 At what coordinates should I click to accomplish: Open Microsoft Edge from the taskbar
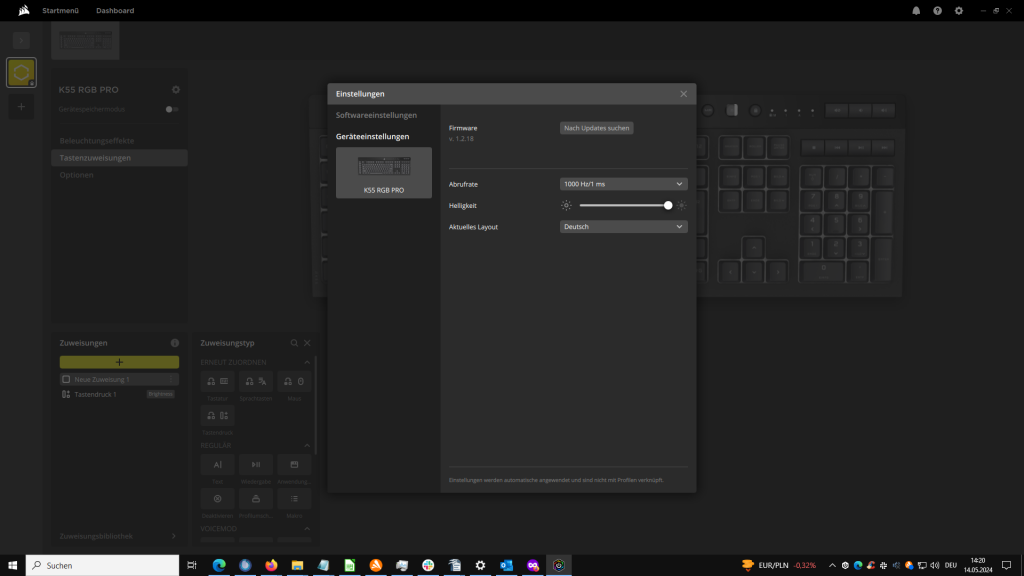tap(219, 566)
